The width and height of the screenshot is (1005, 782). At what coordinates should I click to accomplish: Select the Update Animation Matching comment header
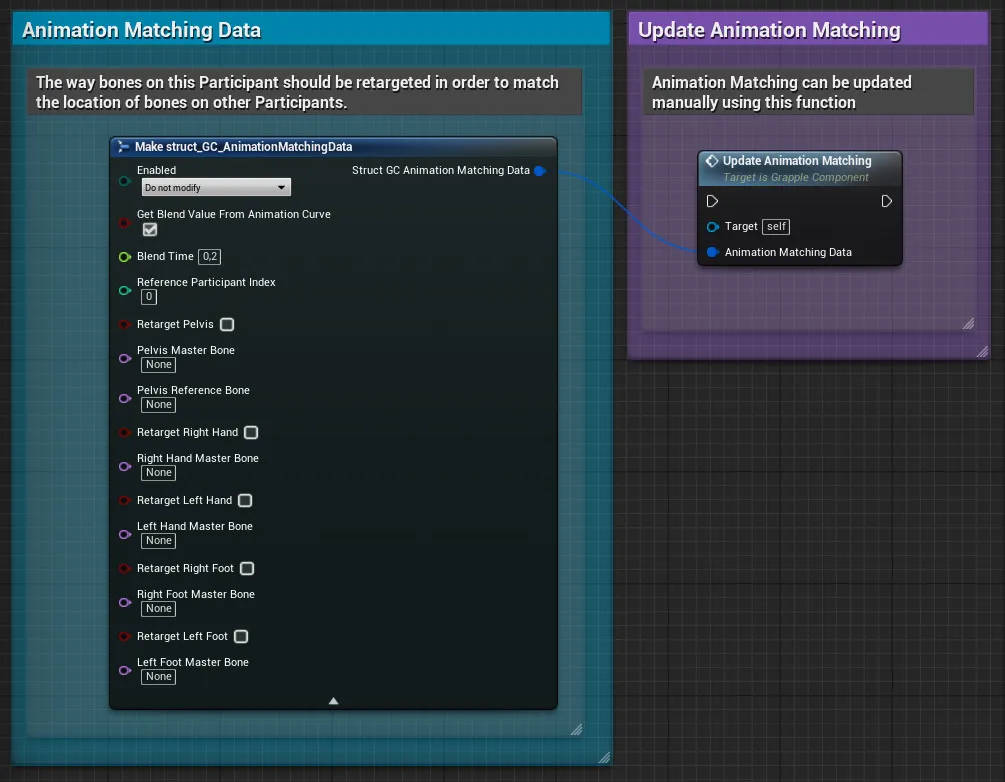[808, 29]
